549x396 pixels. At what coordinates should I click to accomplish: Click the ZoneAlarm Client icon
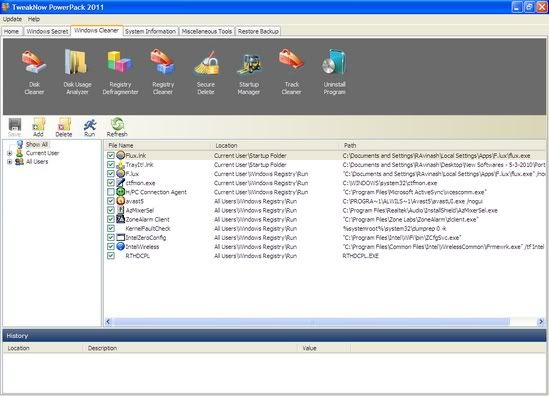click(120, 219)
